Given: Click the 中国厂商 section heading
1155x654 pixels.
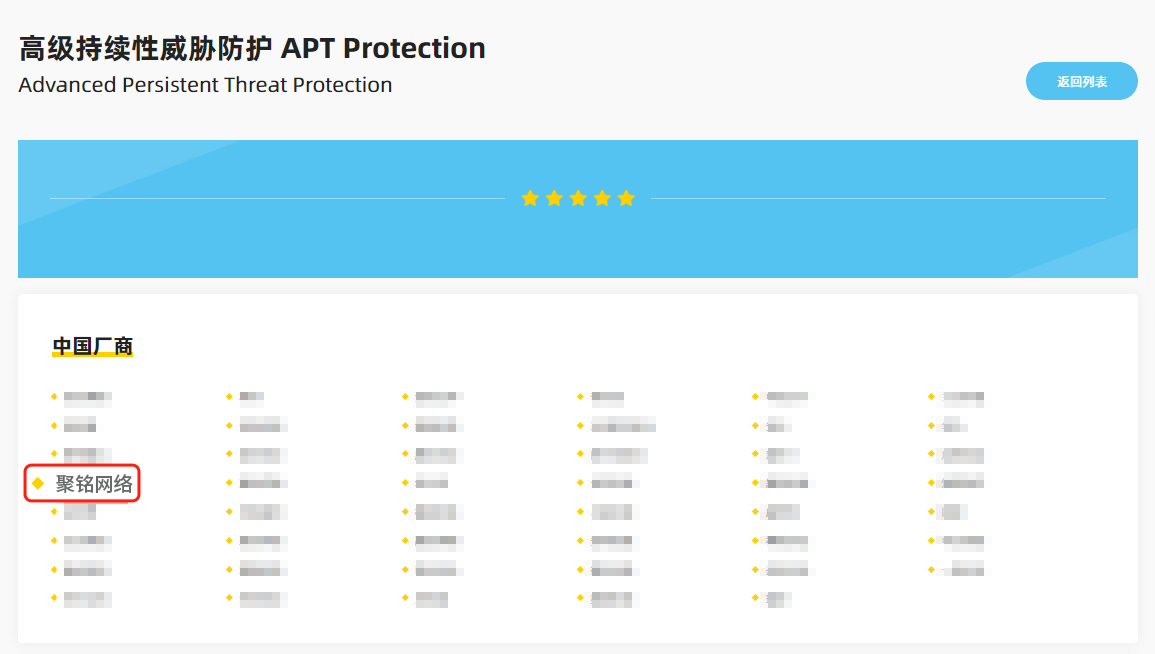Looking at the screenshot, I should (x=92, y=347).
